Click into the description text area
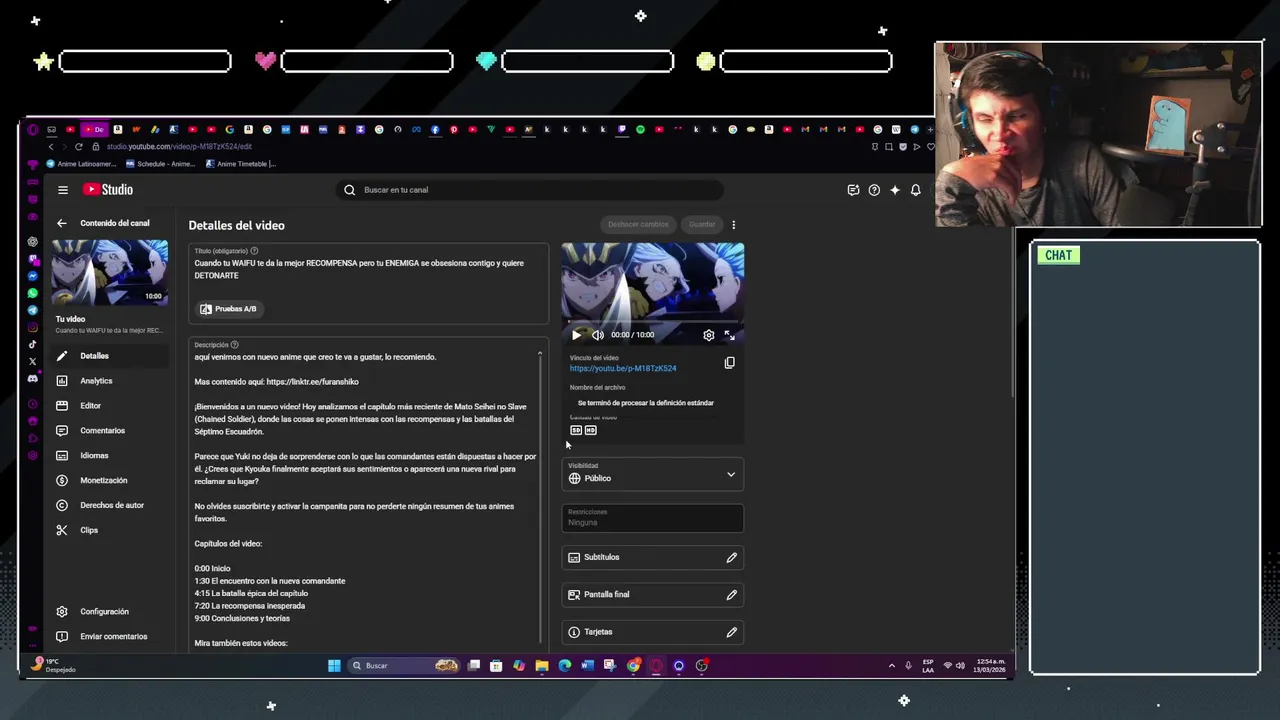The width and height of the screenshot is (1280, 720). pos(365,495)
